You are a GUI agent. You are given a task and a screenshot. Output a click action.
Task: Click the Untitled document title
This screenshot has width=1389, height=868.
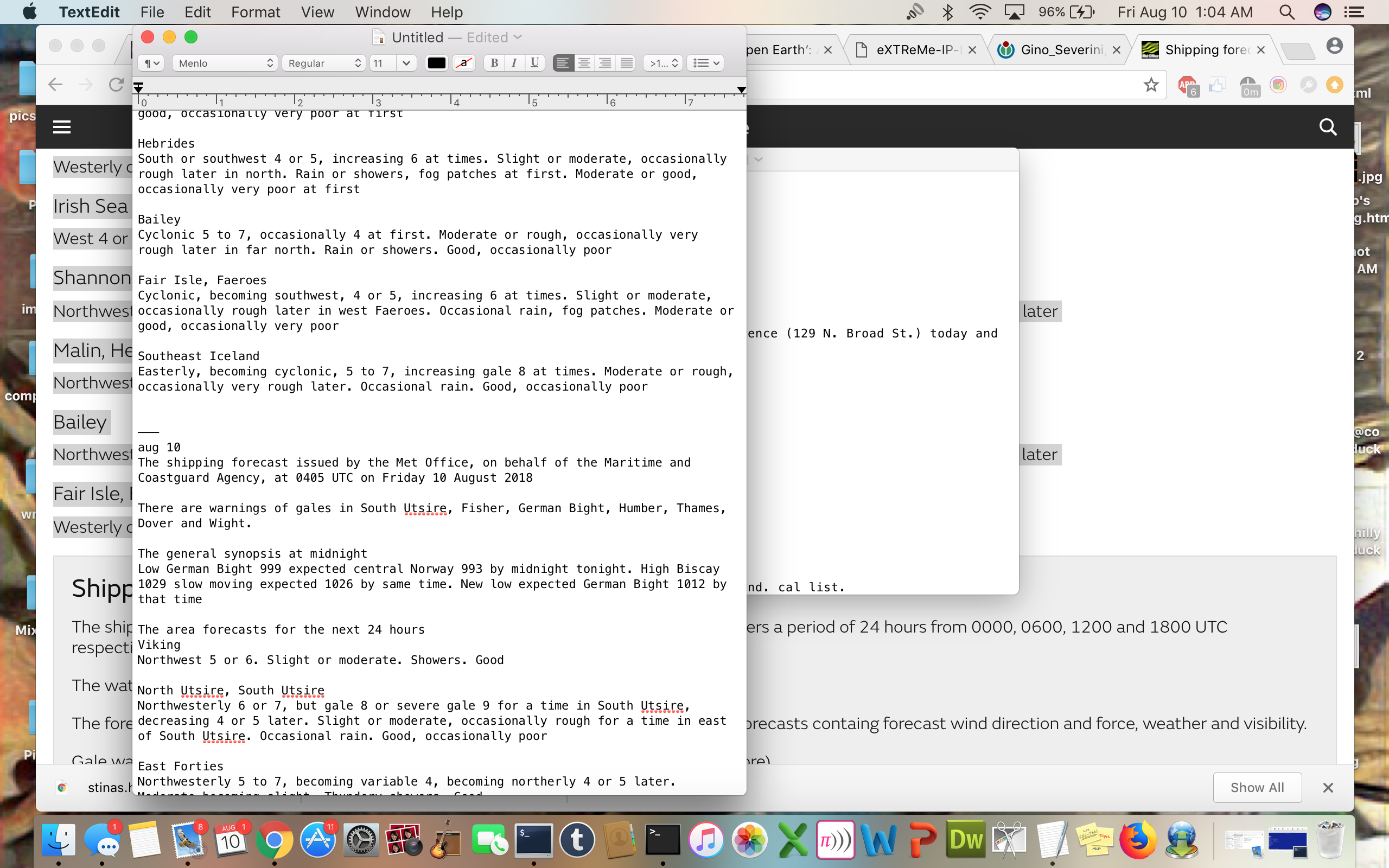[x=417, y=37]
